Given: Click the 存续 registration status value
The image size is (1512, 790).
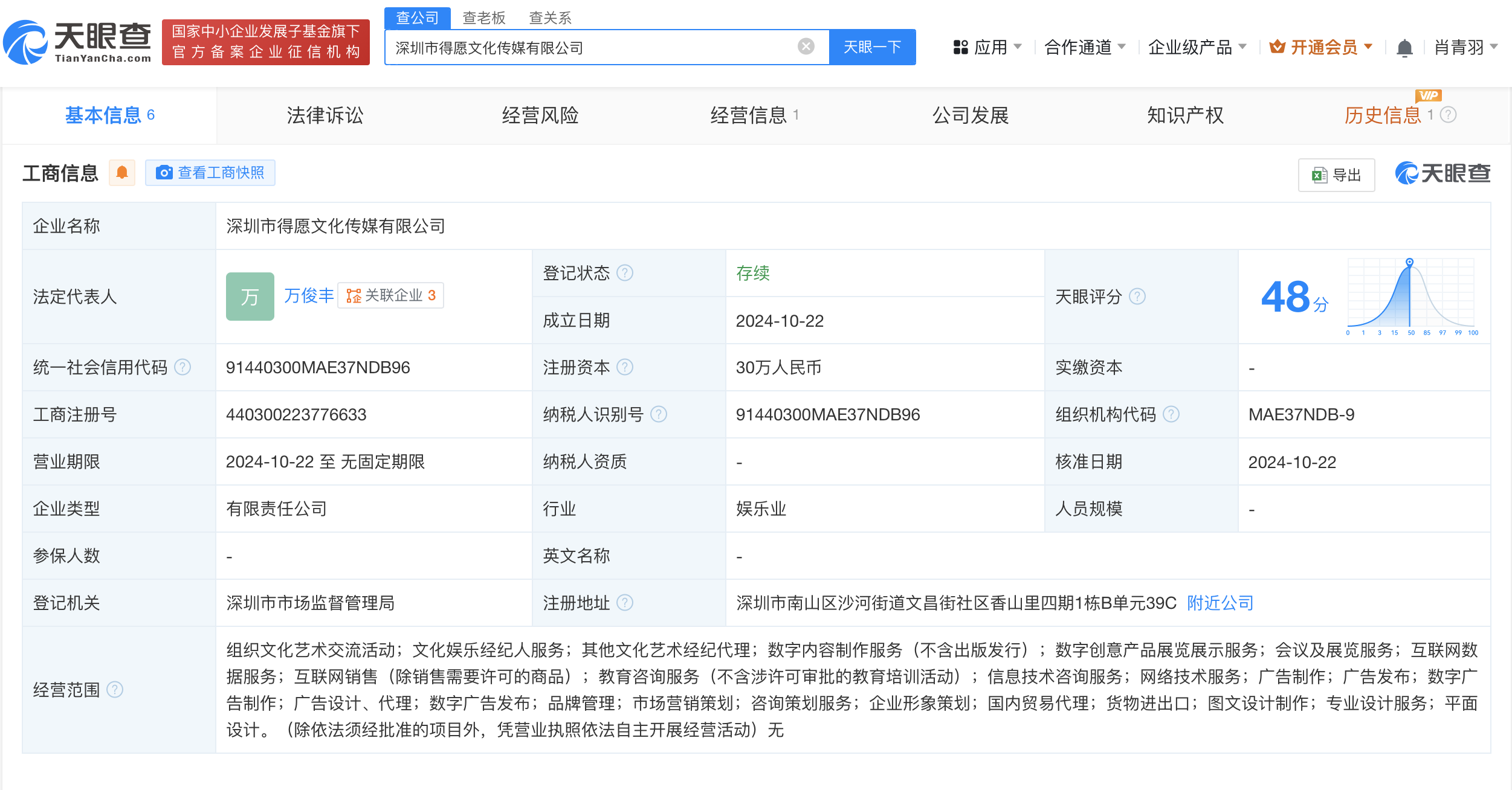Looking at the screenshot, I should [752, 273].
